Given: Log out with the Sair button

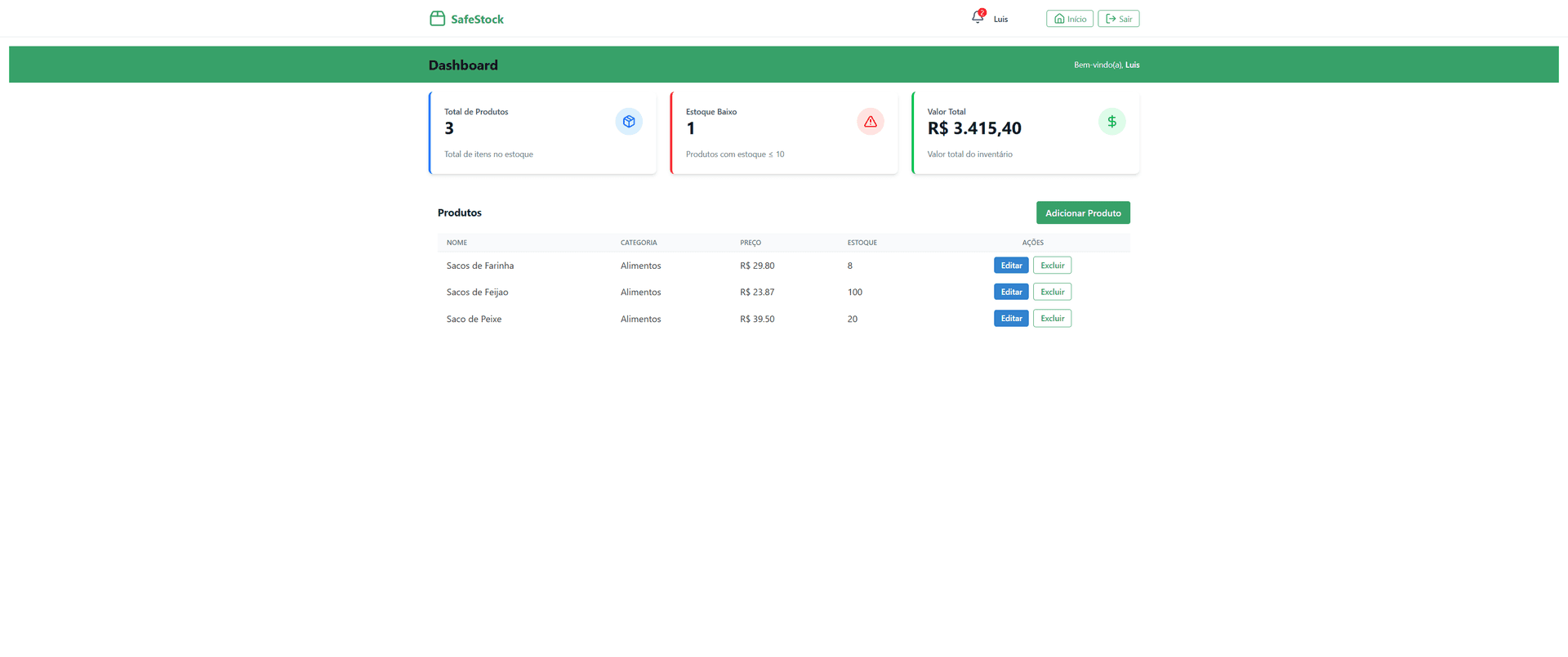Looking at the screenshot, I should 1119,19.
